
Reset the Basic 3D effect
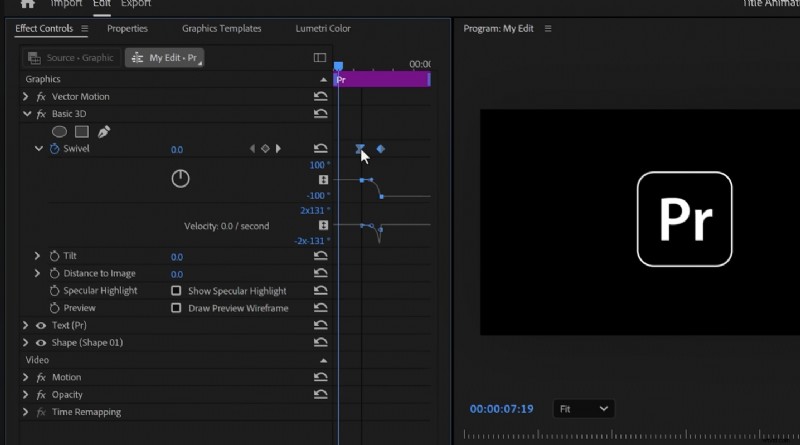320,113
